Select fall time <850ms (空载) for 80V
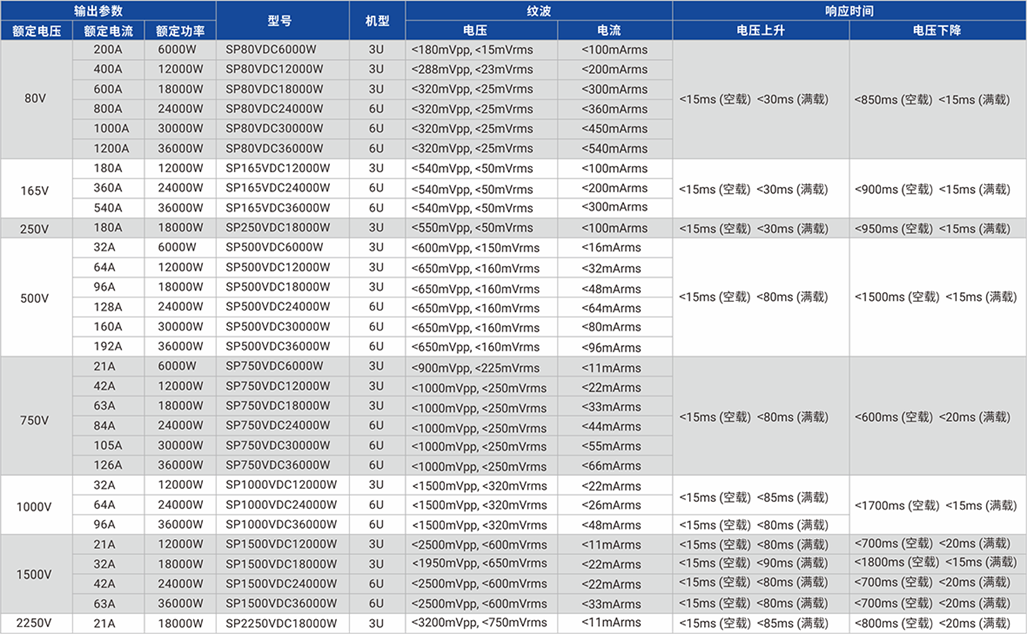Viewport: 1027px width, 634px height. point(893,100)
